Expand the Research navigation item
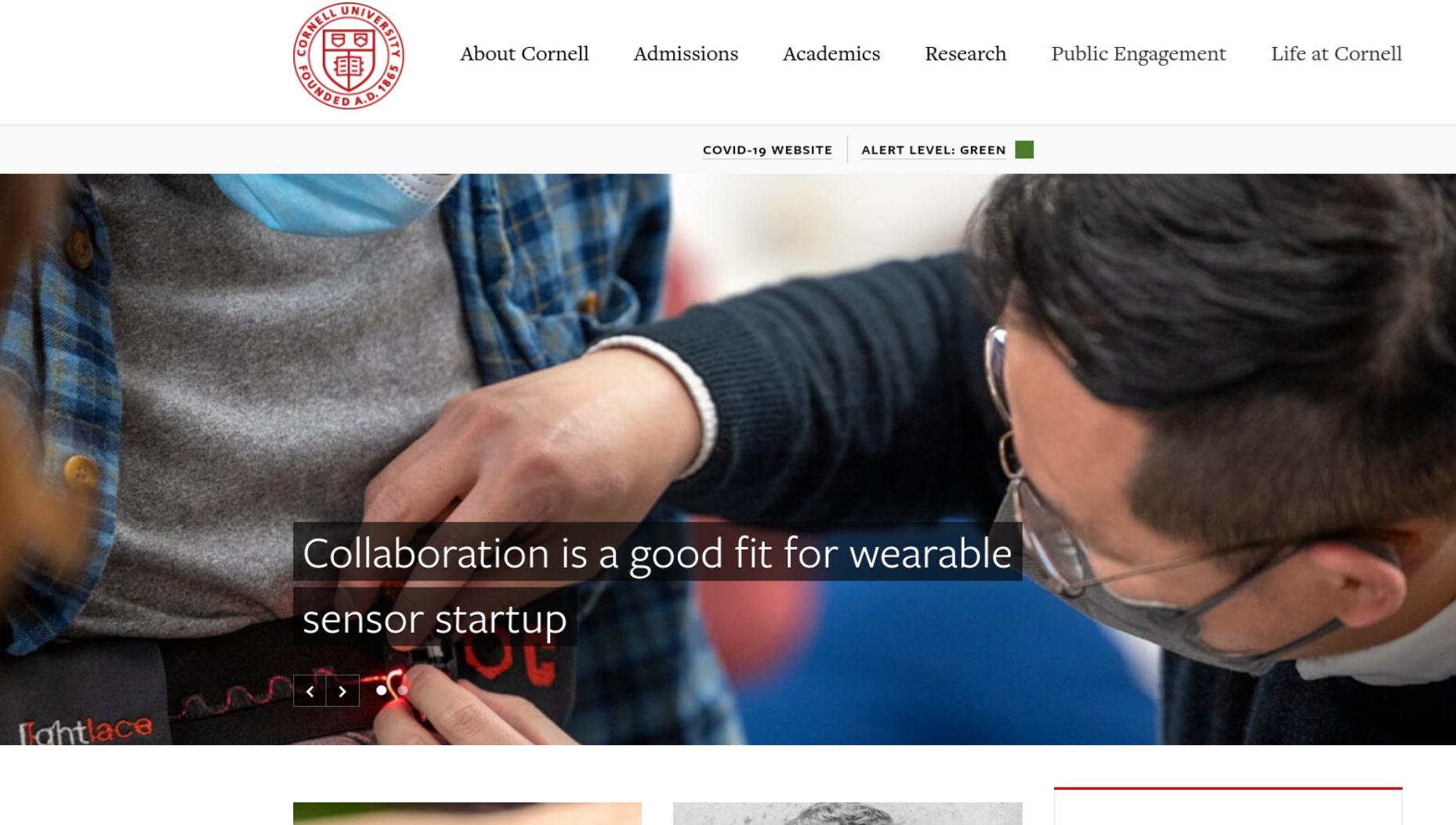The height and width of the screenshot is (825, 1456). (965, 53)
